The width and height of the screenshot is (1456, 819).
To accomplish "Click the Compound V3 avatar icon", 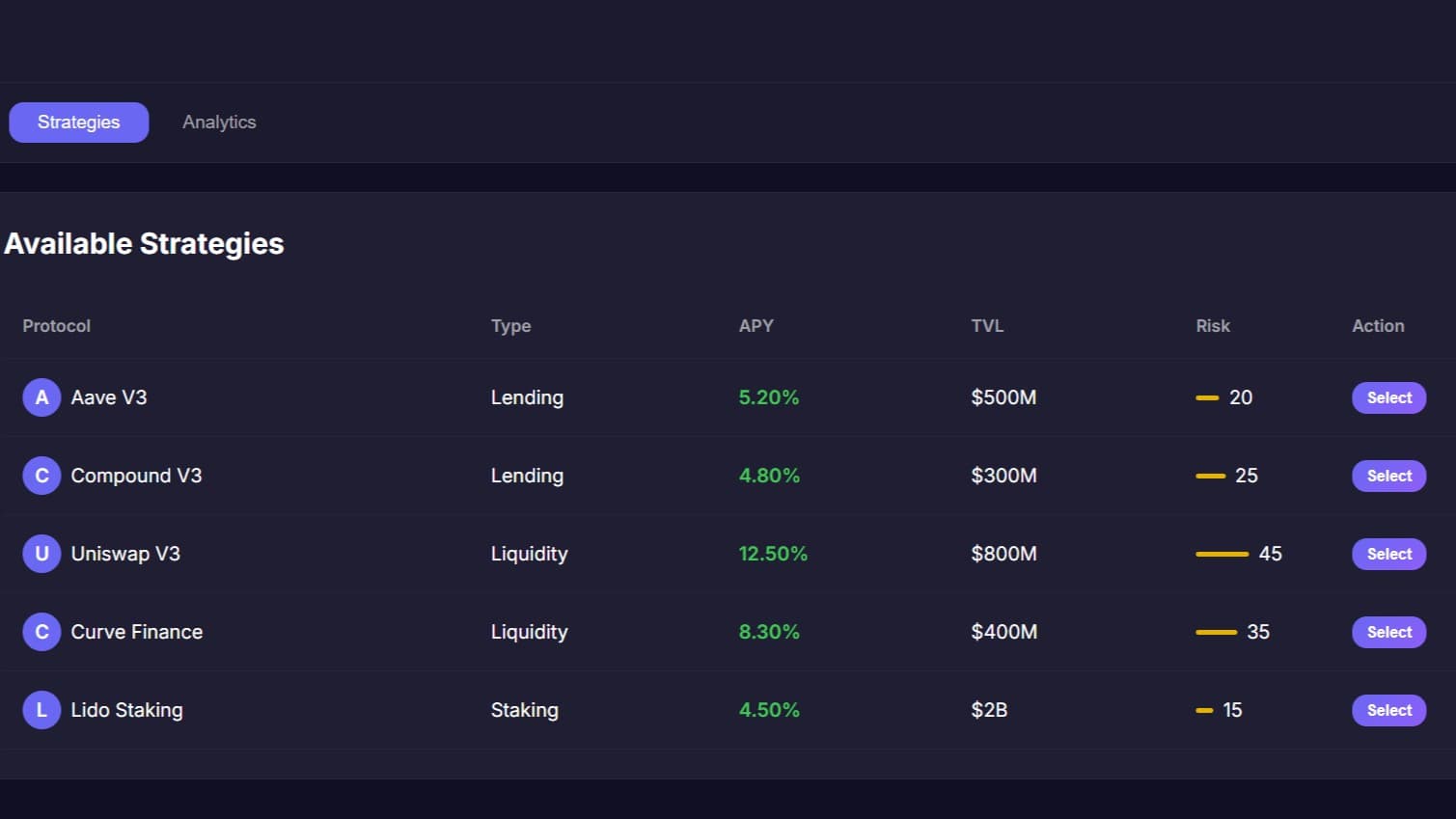I will (41, 476).
